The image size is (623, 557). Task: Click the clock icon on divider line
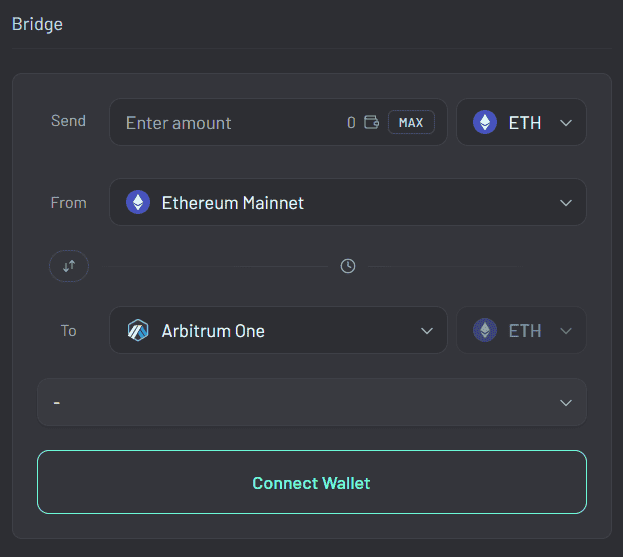click(348, 266)
